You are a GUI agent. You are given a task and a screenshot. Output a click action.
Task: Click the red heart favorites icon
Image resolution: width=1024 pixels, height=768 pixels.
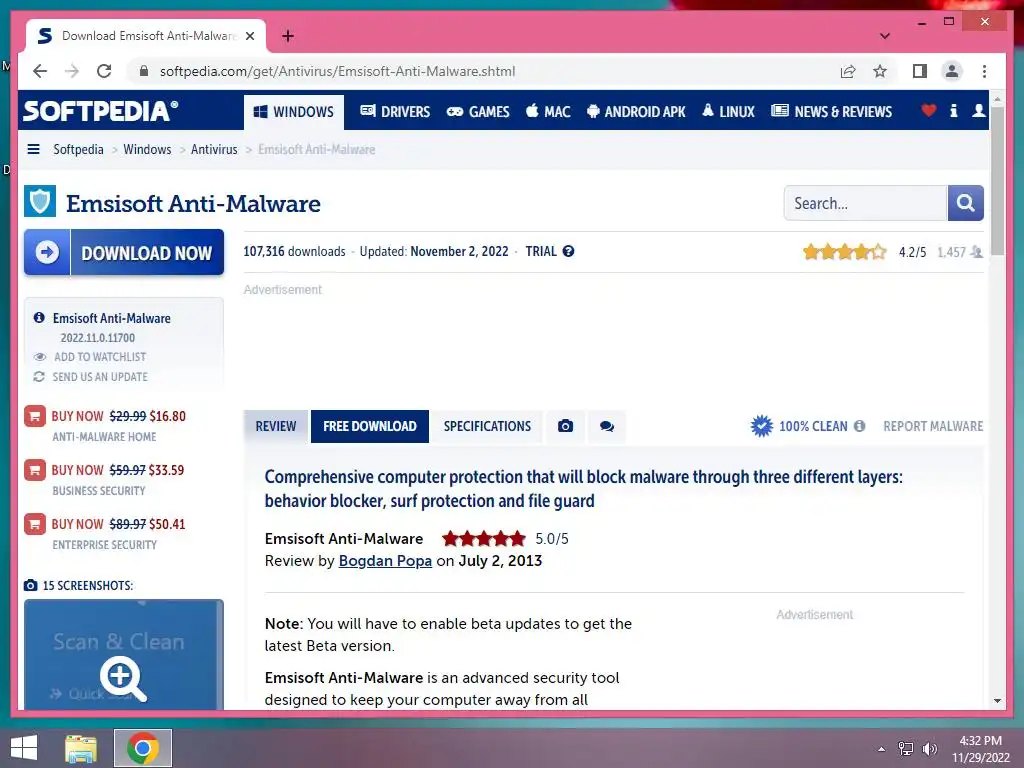point(929,110)
